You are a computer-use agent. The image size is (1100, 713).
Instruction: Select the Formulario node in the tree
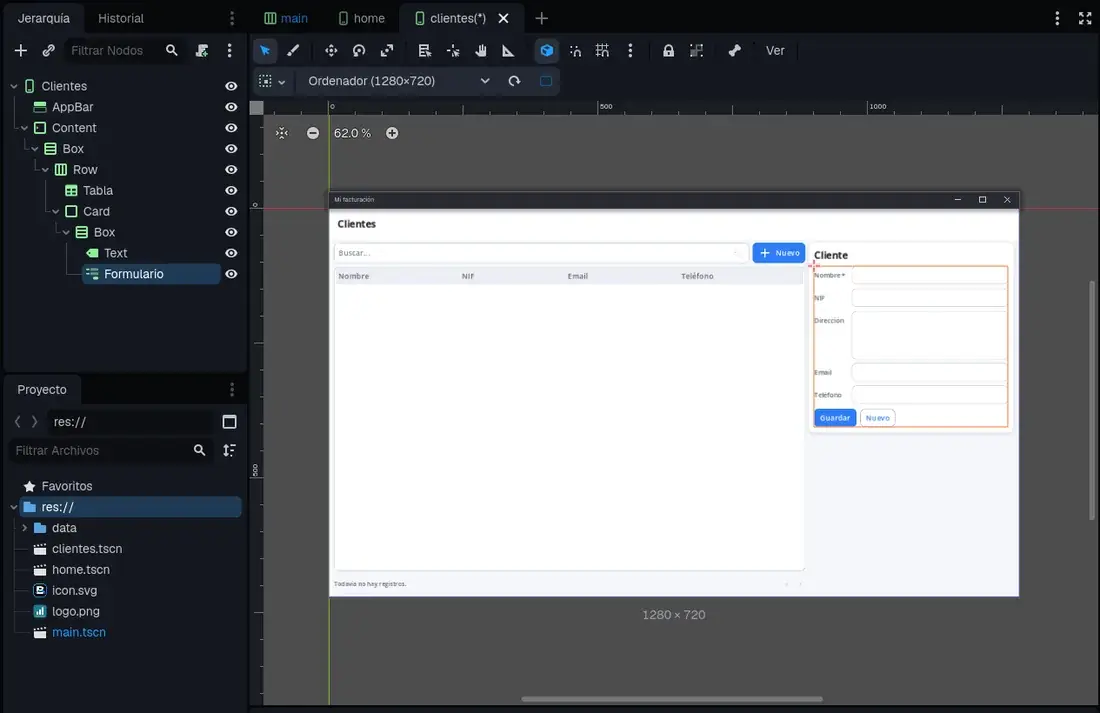(134, 274)
